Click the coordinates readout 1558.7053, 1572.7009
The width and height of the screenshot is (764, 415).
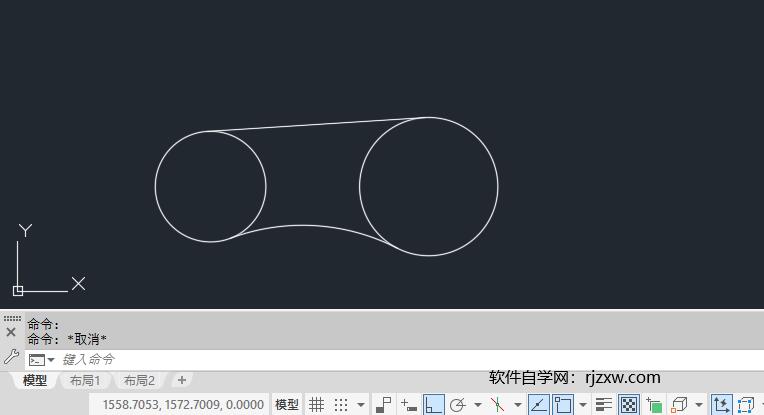click(x=183, y=405)
